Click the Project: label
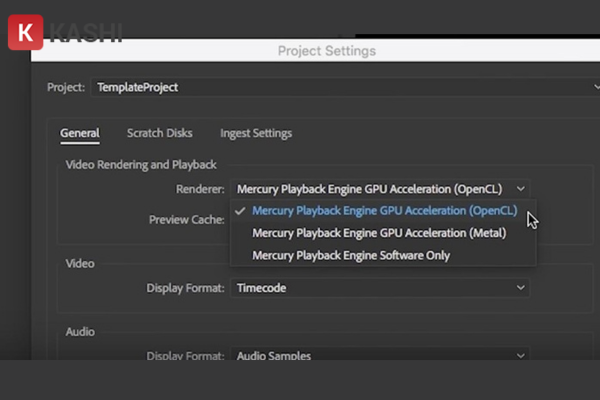 click(x=66, y=87)
